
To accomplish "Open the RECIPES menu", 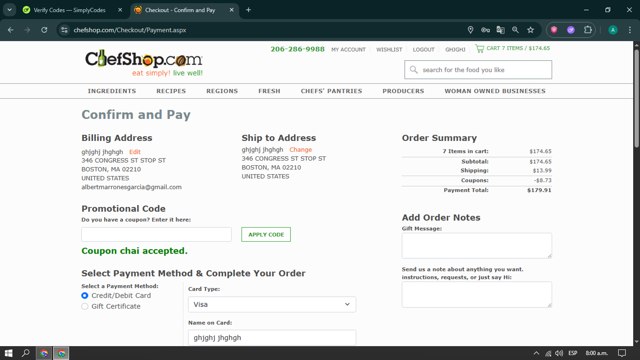I will pyautogui.click(x=171, y=91).
